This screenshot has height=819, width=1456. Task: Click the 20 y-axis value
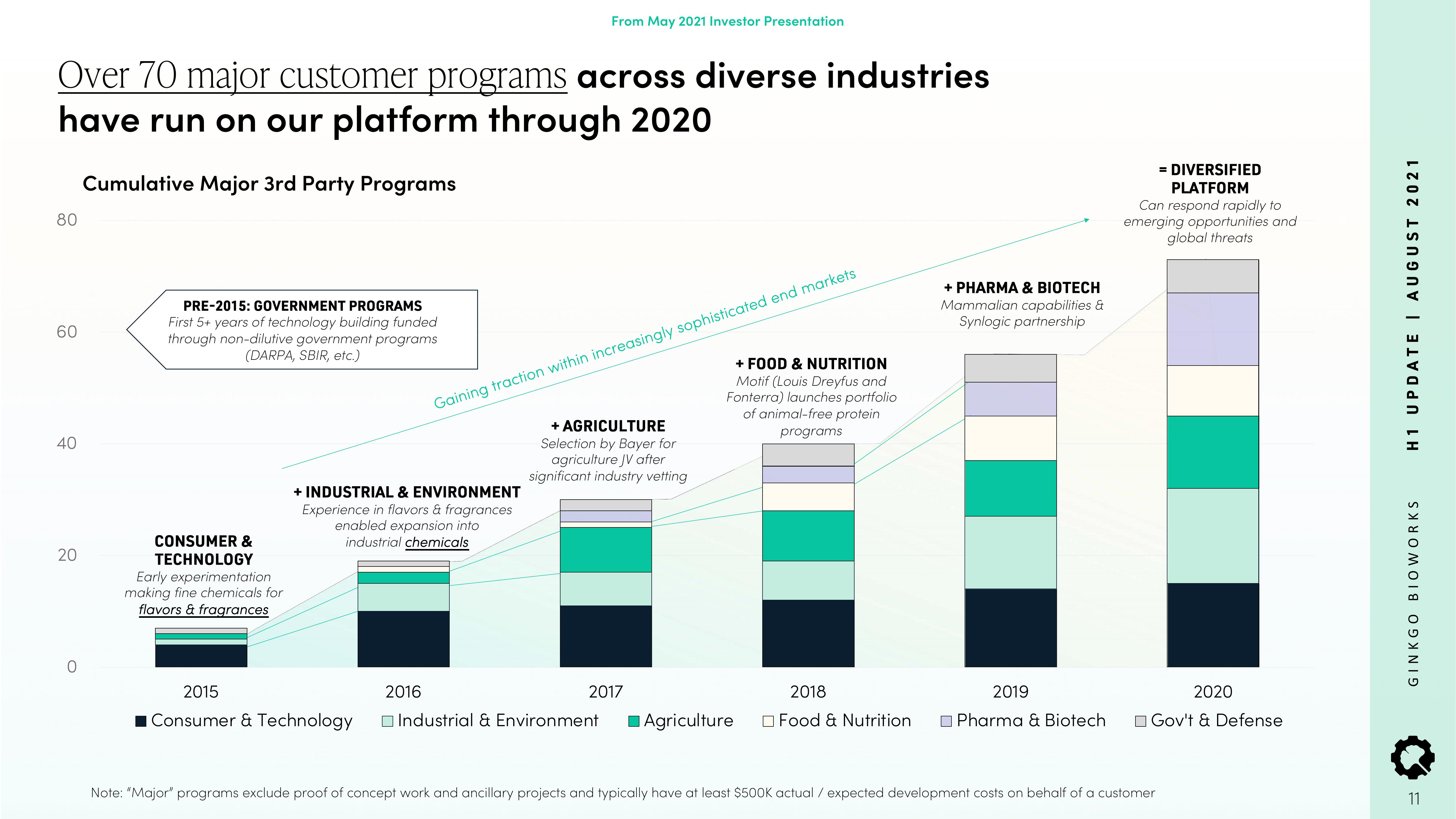(x=67, y=555)
